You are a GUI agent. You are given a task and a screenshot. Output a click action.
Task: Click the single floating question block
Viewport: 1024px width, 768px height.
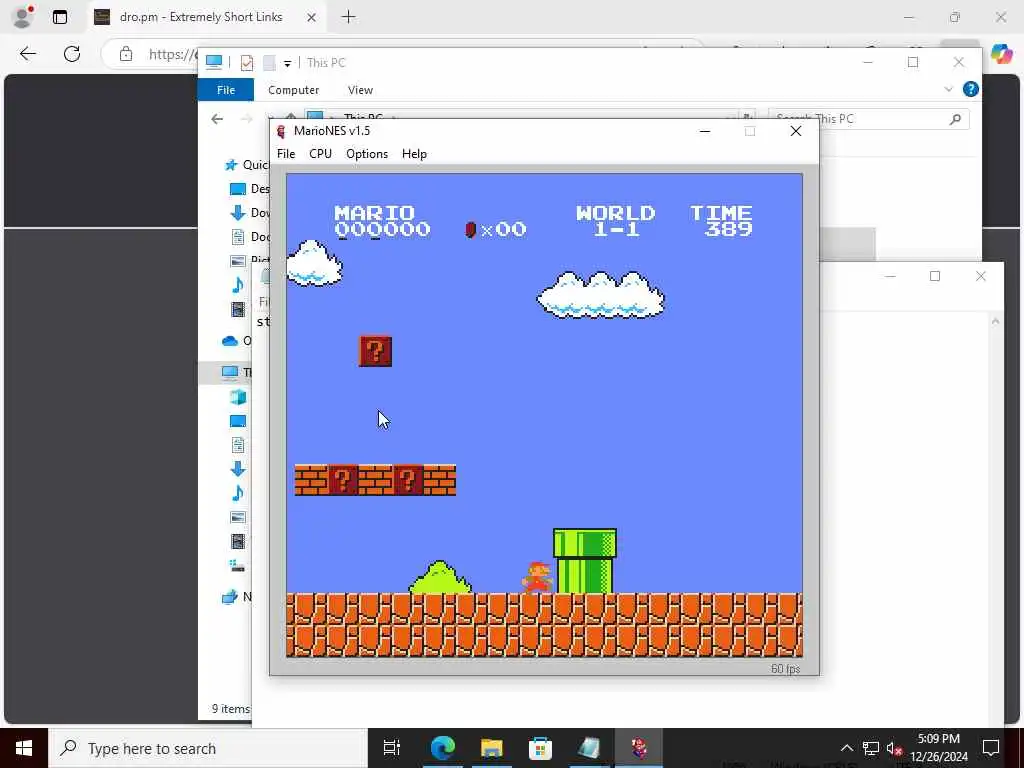tap(376, 351)
